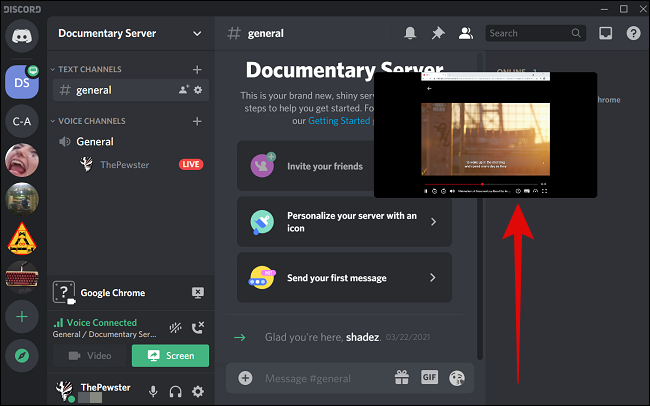Expand the Documentary Server dropdown menu
This screenshot has width=650, height=406.
click(197, 33)
